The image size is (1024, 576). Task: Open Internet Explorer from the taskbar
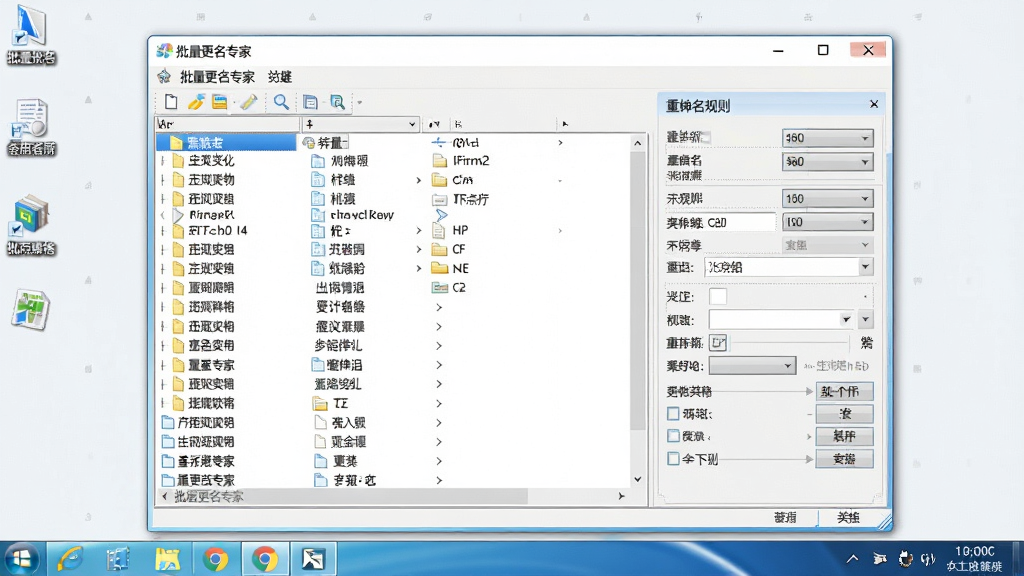(69, 559)
